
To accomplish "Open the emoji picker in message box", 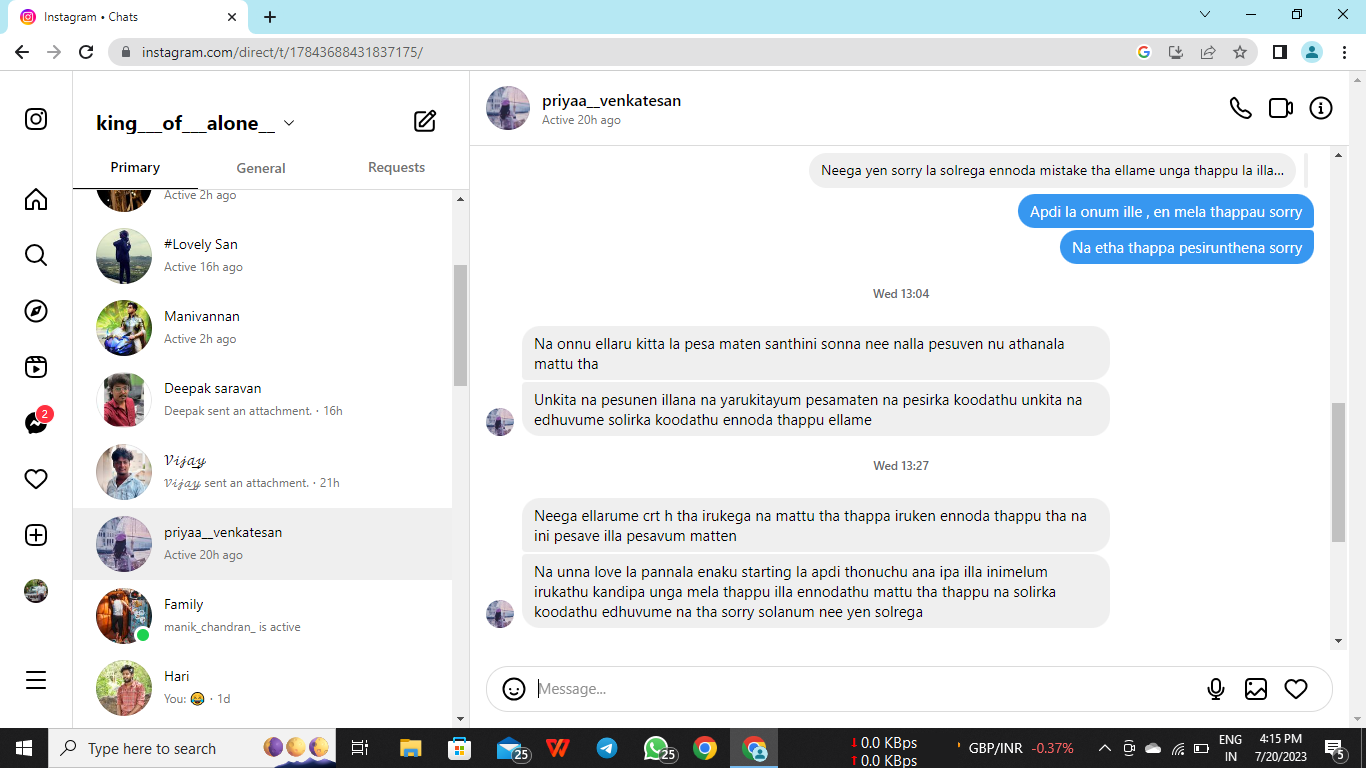I will click(514, 689).
